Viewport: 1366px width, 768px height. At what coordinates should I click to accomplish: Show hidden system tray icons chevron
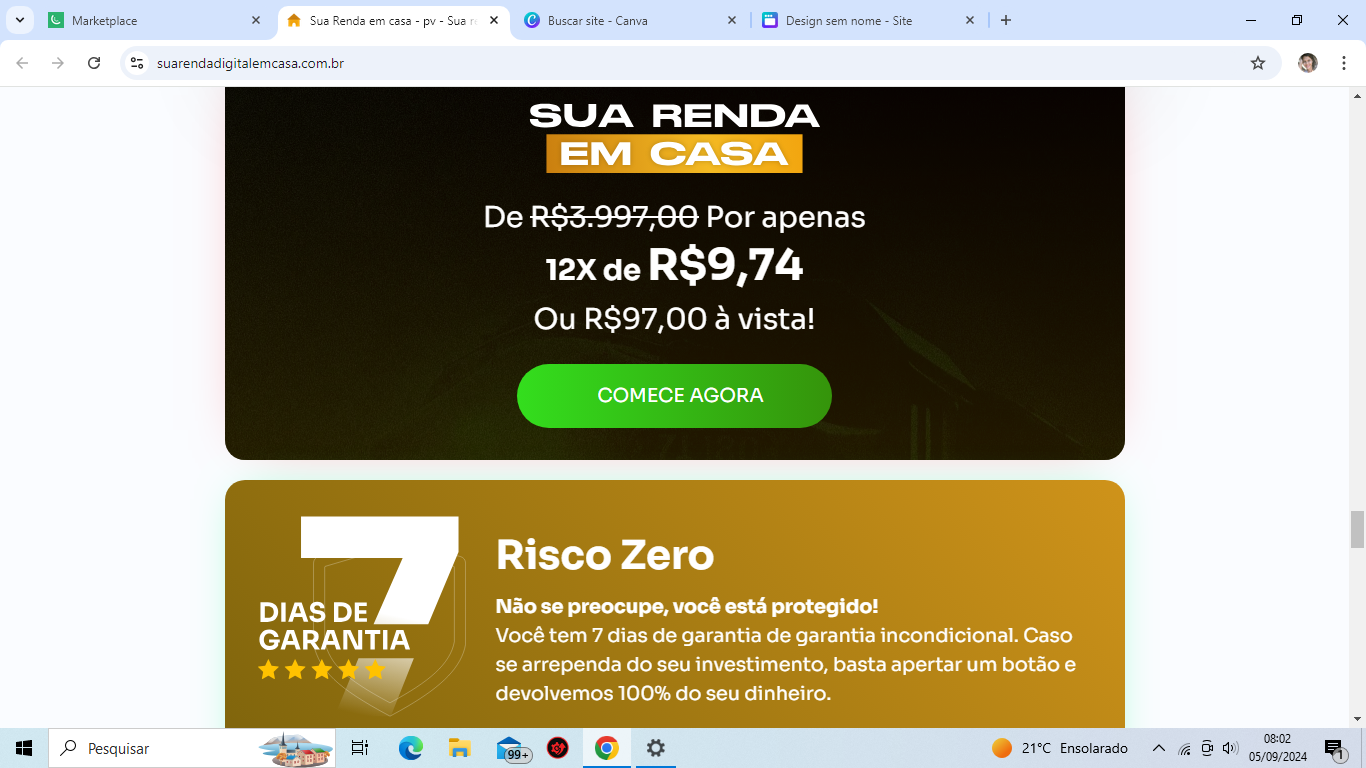pos(1159,748)
